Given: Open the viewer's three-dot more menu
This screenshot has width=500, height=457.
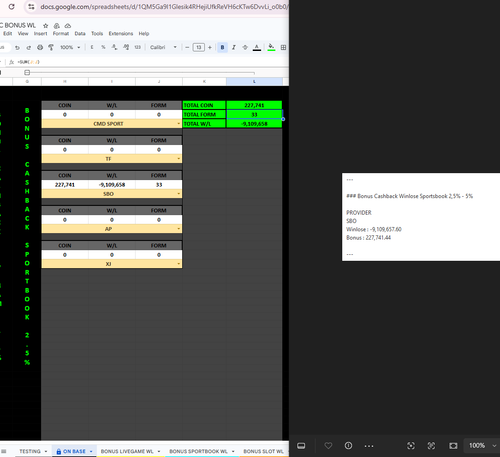Looking at the screenshot, I should pos(369,446).
